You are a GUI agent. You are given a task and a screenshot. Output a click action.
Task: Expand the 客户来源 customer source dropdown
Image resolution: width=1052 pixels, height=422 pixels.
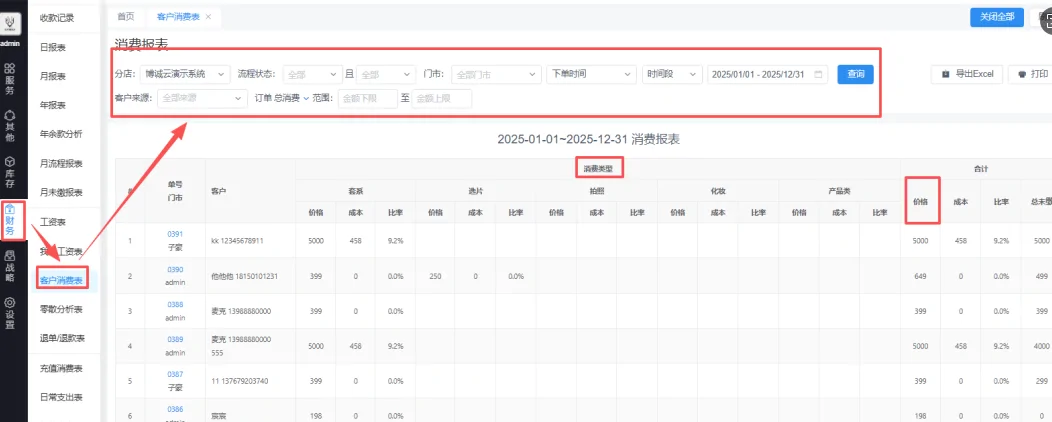[203, 98]
